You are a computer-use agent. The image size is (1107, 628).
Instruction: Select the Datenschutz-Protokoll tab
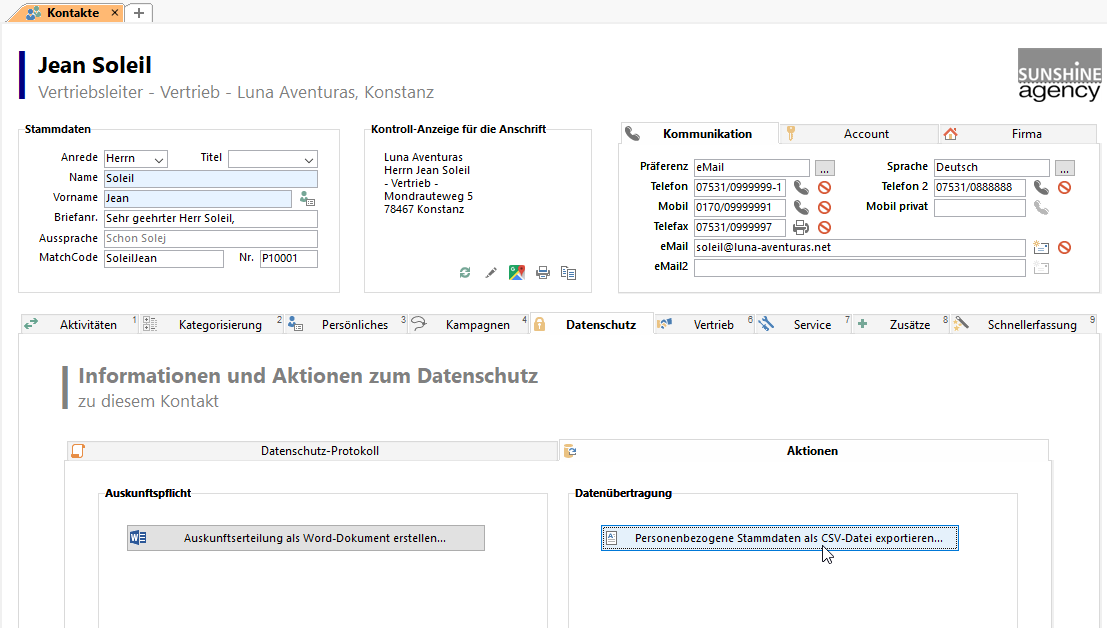pos(319,451)
